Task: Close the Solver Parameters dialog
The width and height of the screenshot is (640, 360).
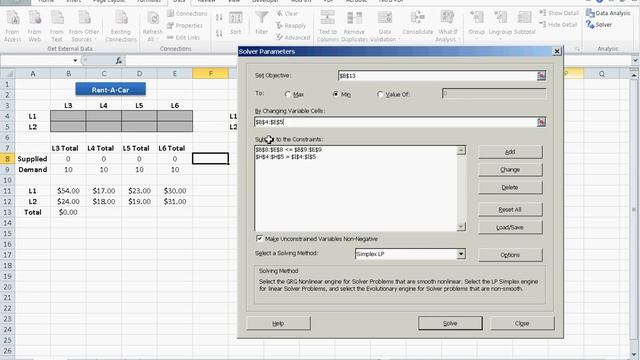Action: point(557,51)
